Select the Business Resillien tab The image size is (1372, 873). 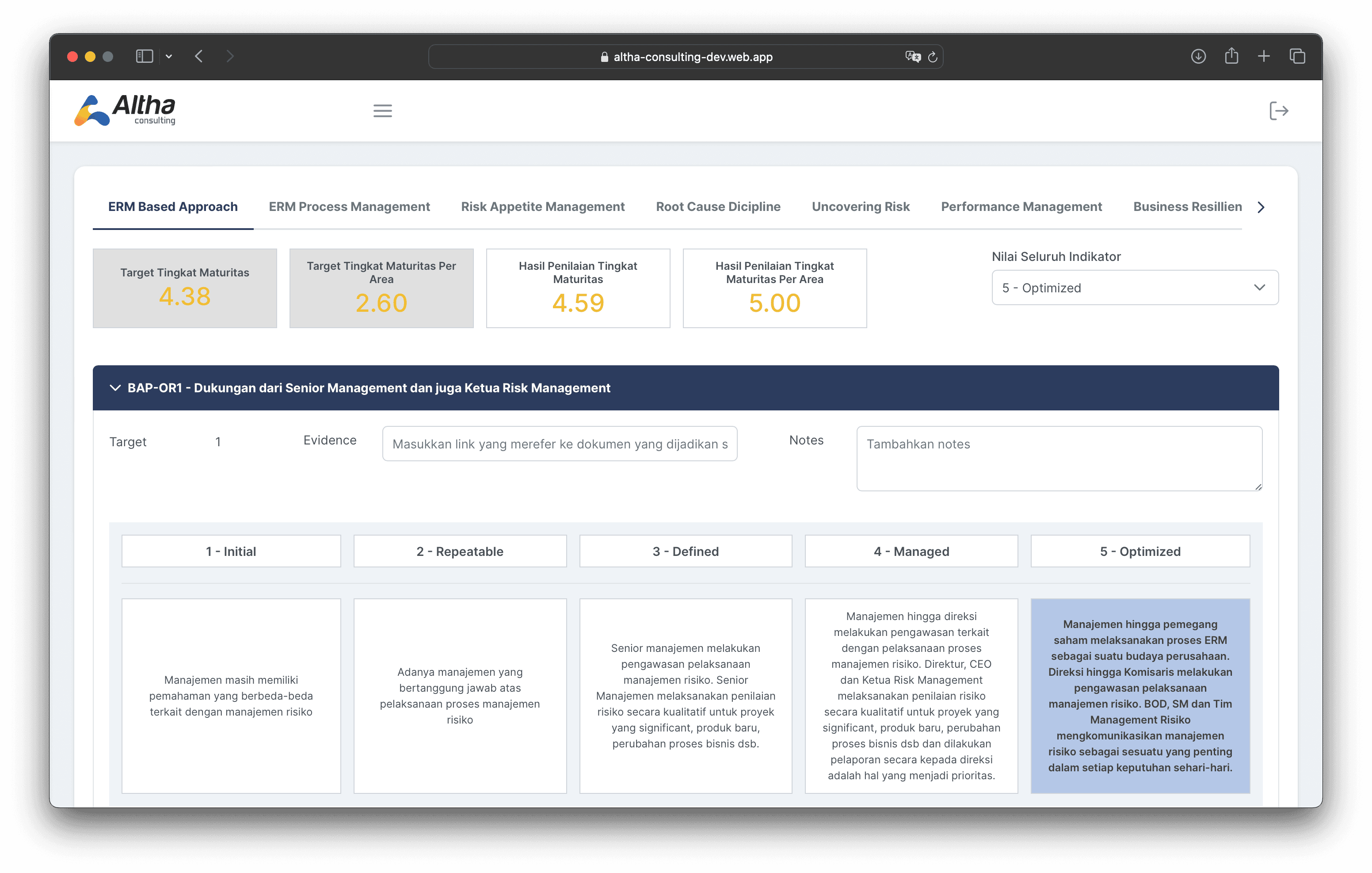1187,207
